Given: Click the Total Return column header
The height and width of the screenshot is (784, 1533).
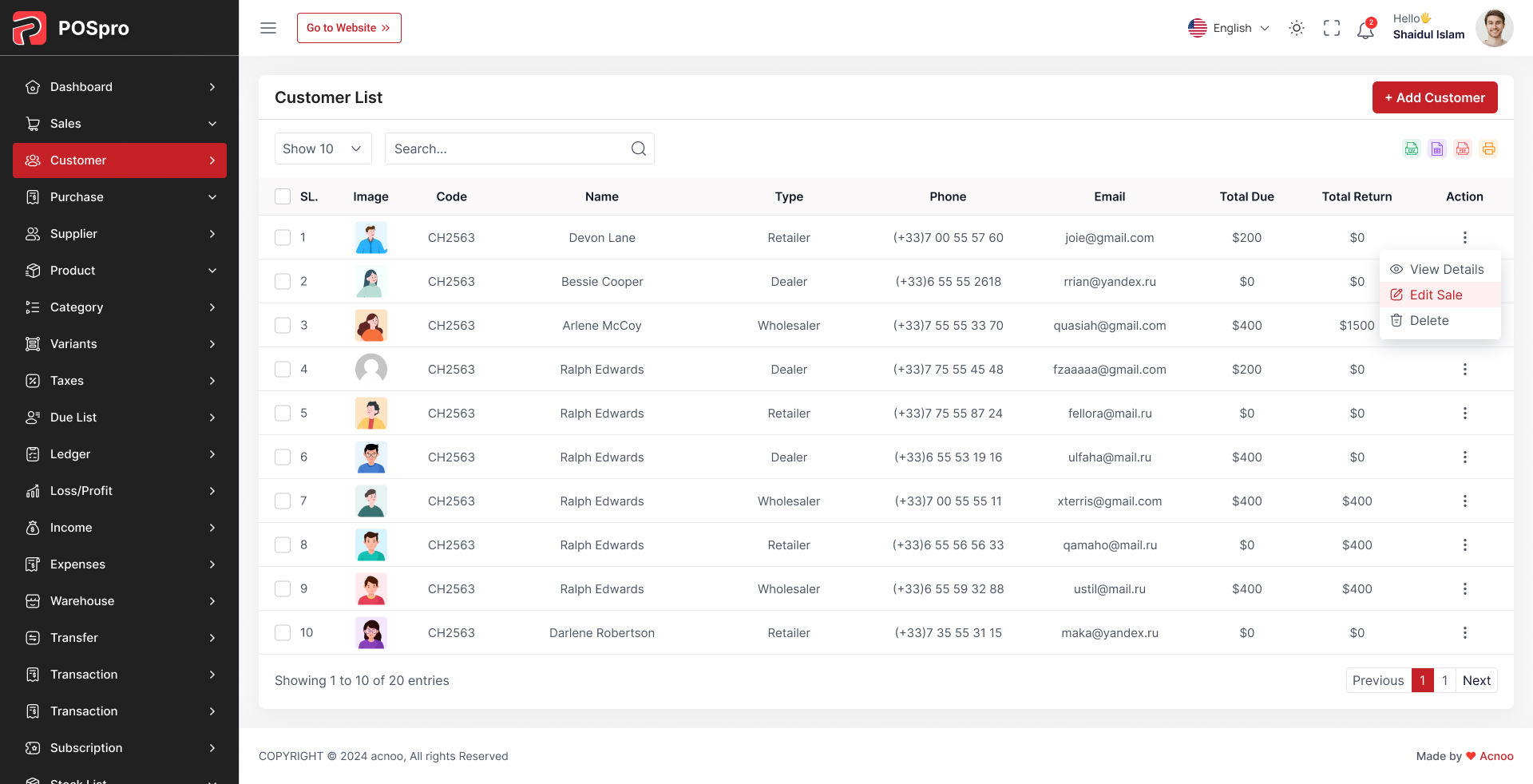Looking at the screenshot, I should (x=1357, y=196).
